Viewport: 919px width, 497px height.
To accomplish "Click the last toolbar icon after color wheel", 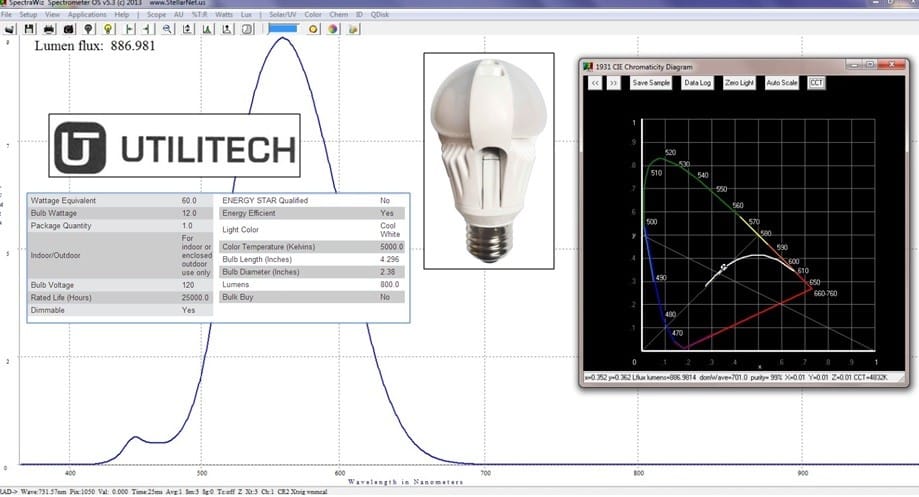I will (x=353, y=29).
